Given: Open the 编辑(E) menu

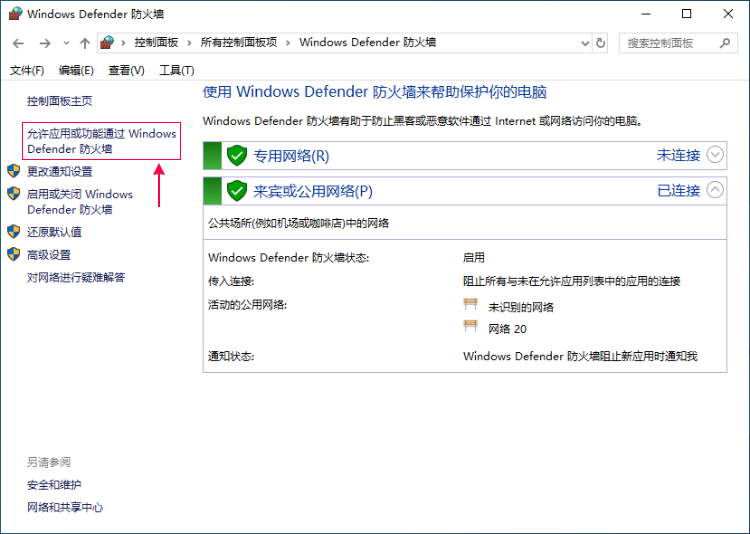Looking at the screenshot, I should [x=76, y=70].
